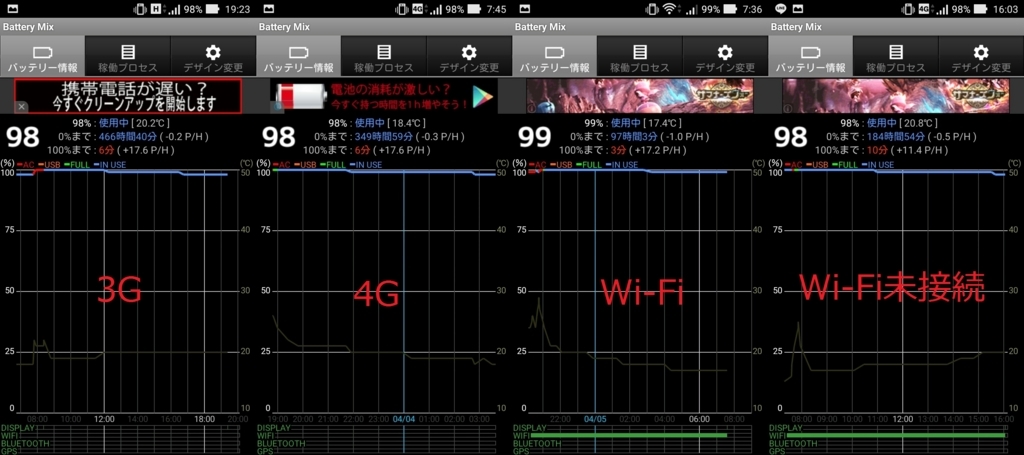
Task: Tap the vibrate mode icon in the 19:23 status bar
Action: (140, 9)
